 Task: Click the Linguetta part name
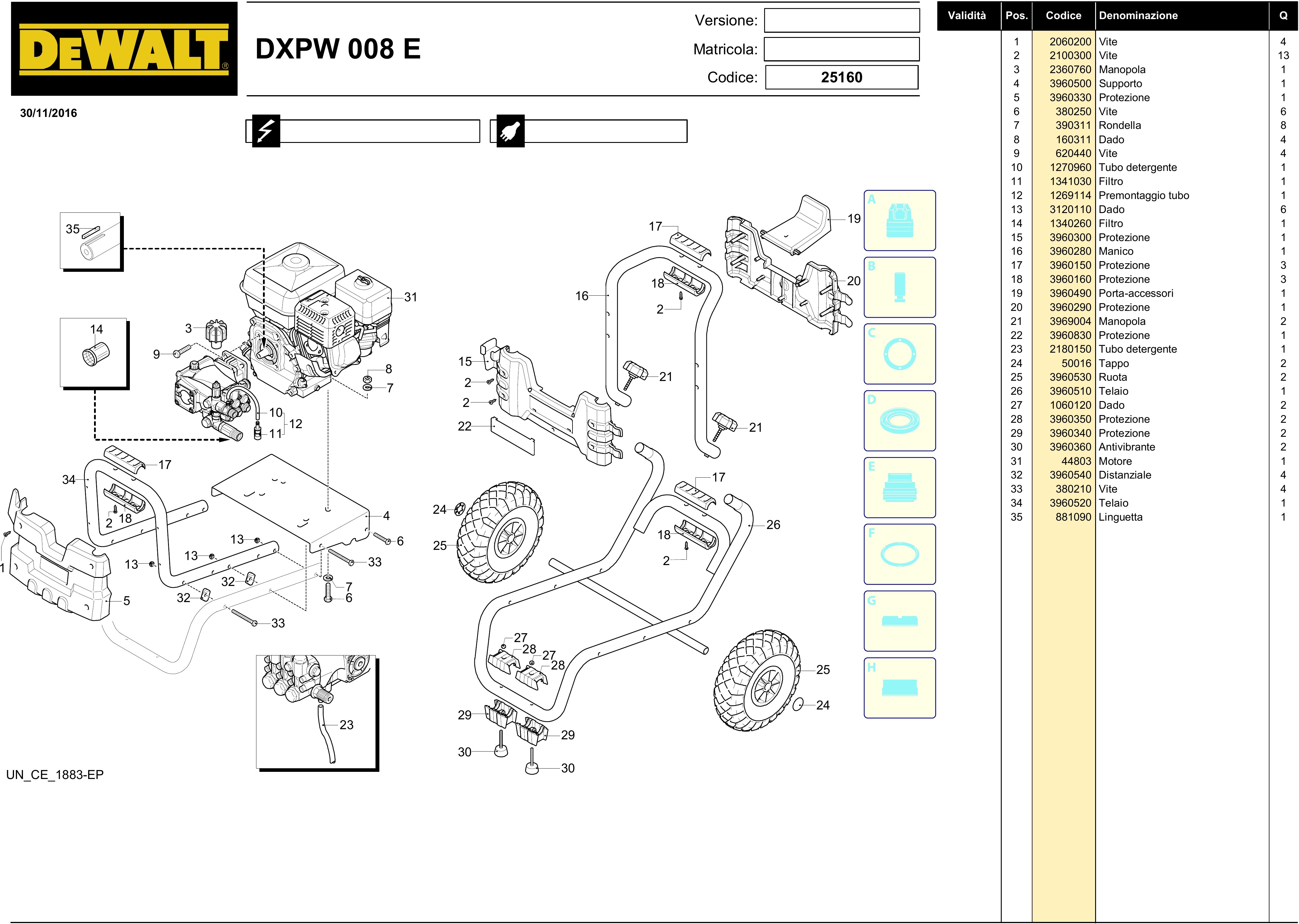click(1120, 517)
